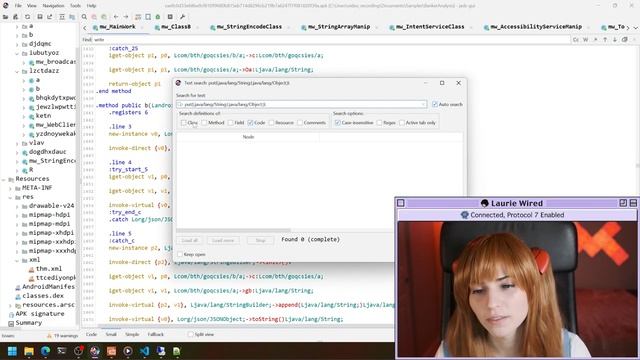The height and width of the screenshot is (360, 640).
Task: Click the open file toolbar icon
Action: (6, 17)
